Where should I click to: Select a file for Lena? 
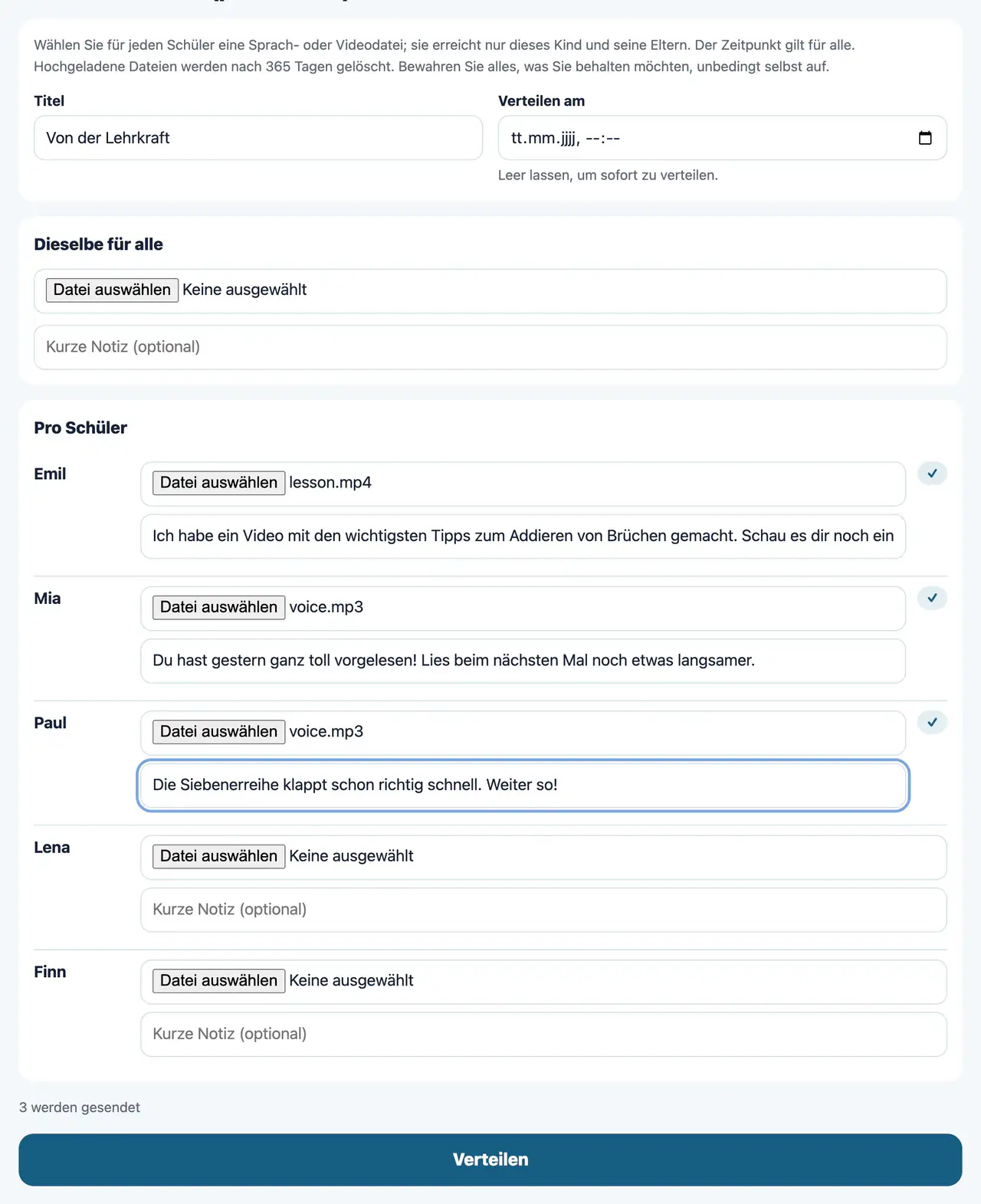[218, 856]
